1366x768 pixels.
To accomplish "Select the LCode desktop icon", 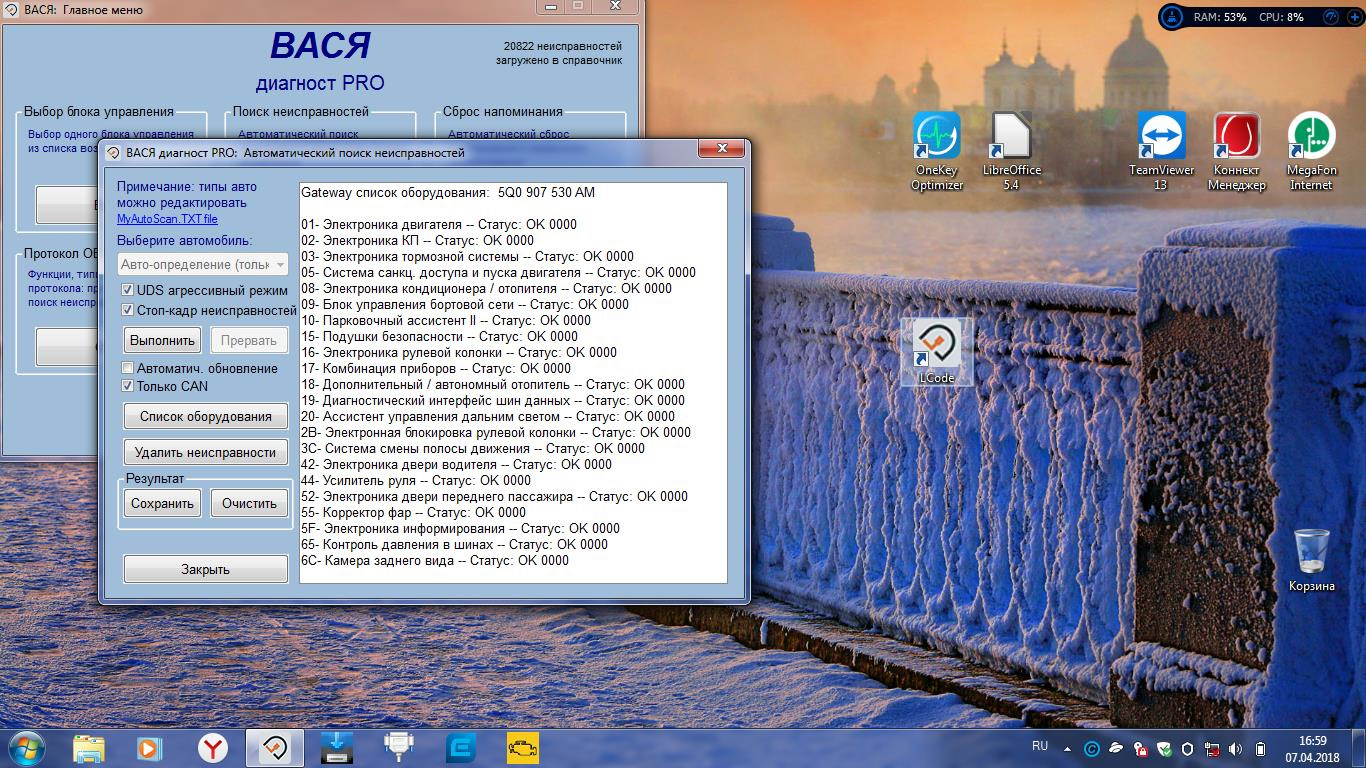I will 937,353.
